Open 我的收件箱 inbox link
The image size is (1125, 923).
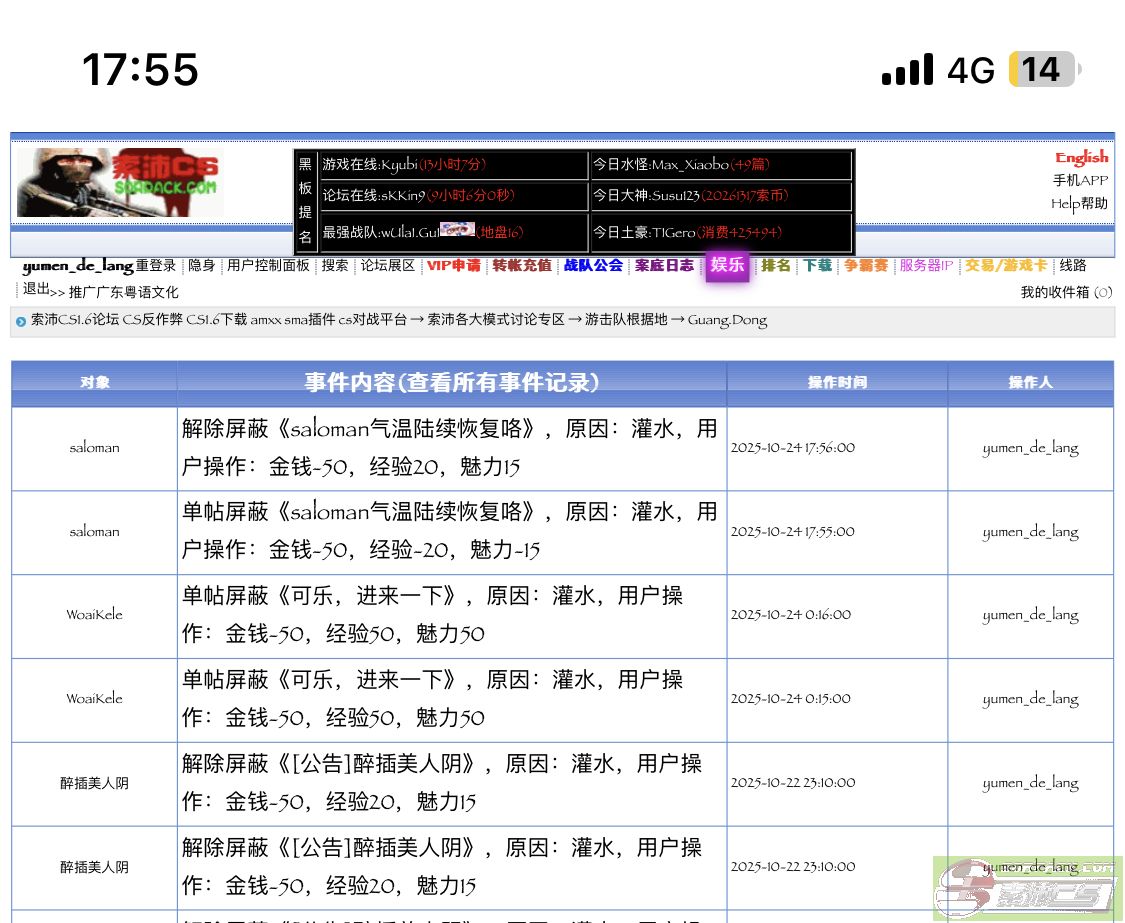pyautogui.click(x=1055, y=292)
